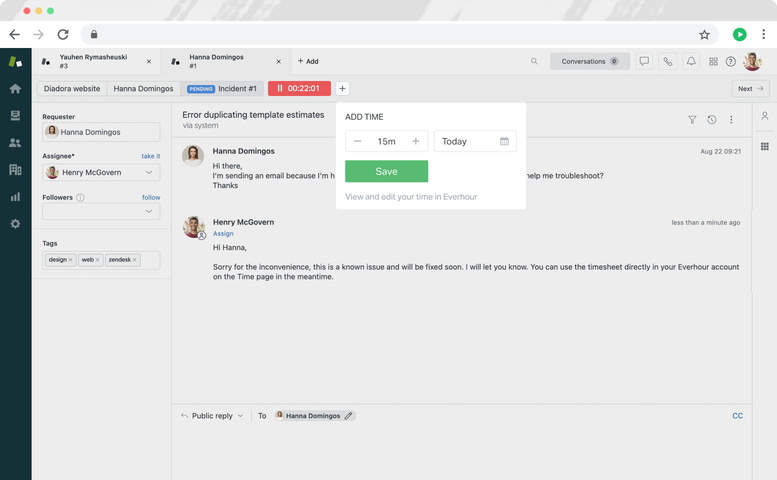The height and width of the screenshot is (480, 777).
Task: Bookmark page with star icon
Action: click(704, 34)
